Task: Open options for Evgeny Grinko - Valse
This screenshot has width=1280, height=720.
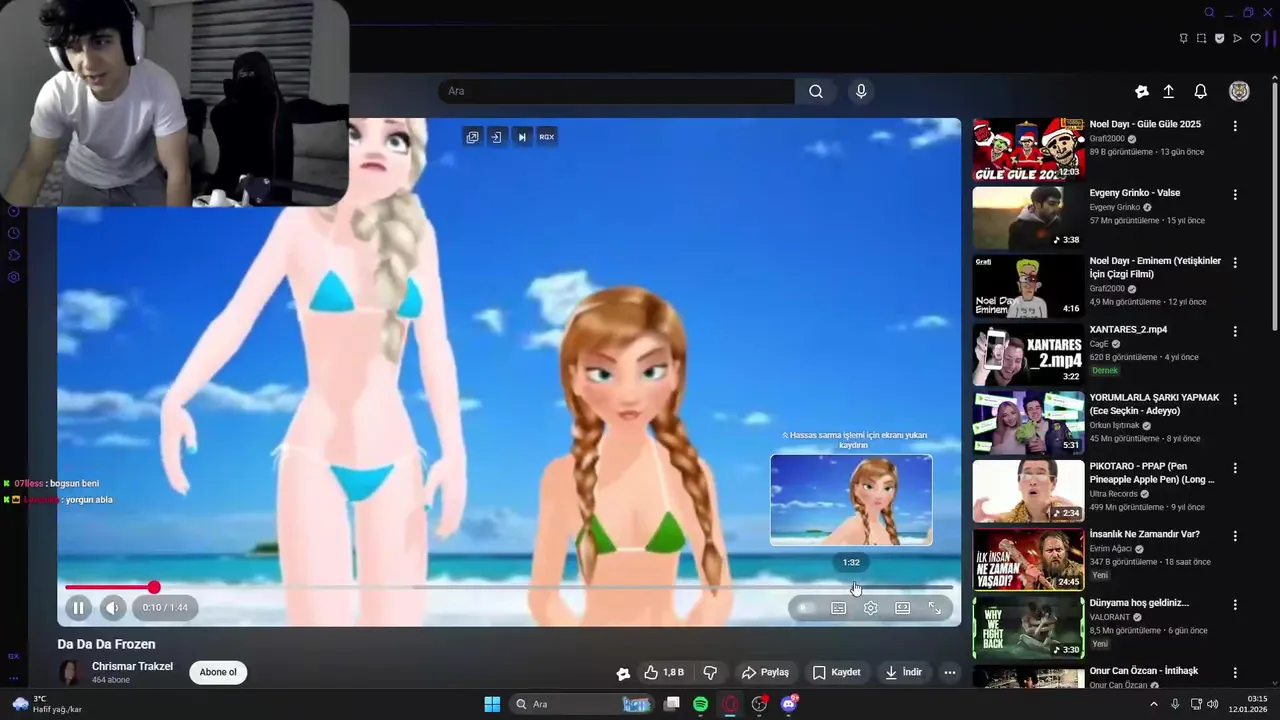Action: coord(1235,195)
